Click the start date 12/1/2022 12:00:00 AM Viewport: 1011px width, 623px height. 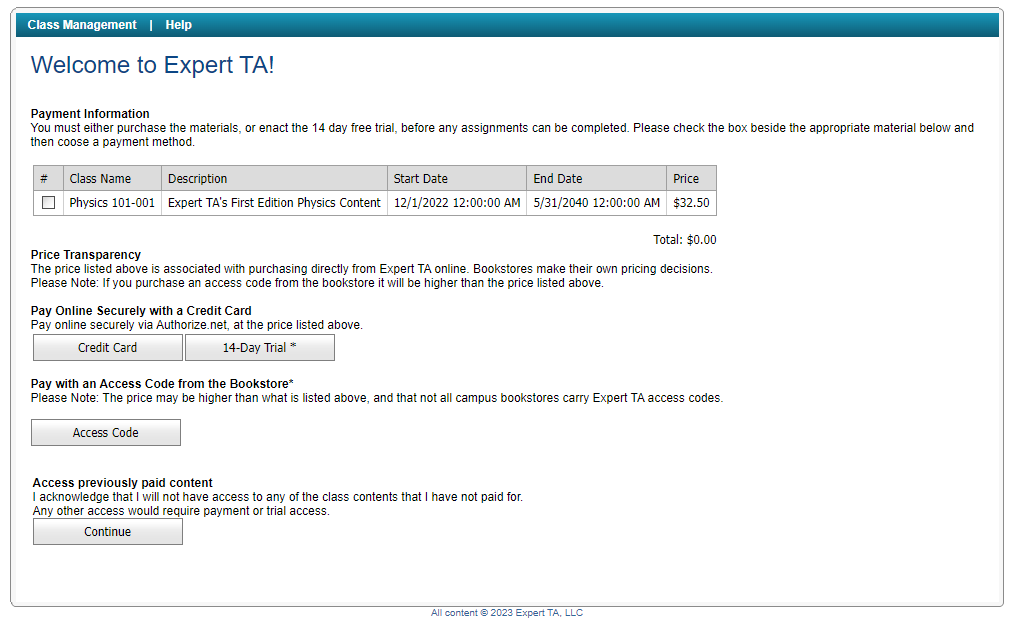tap(456, 203)
